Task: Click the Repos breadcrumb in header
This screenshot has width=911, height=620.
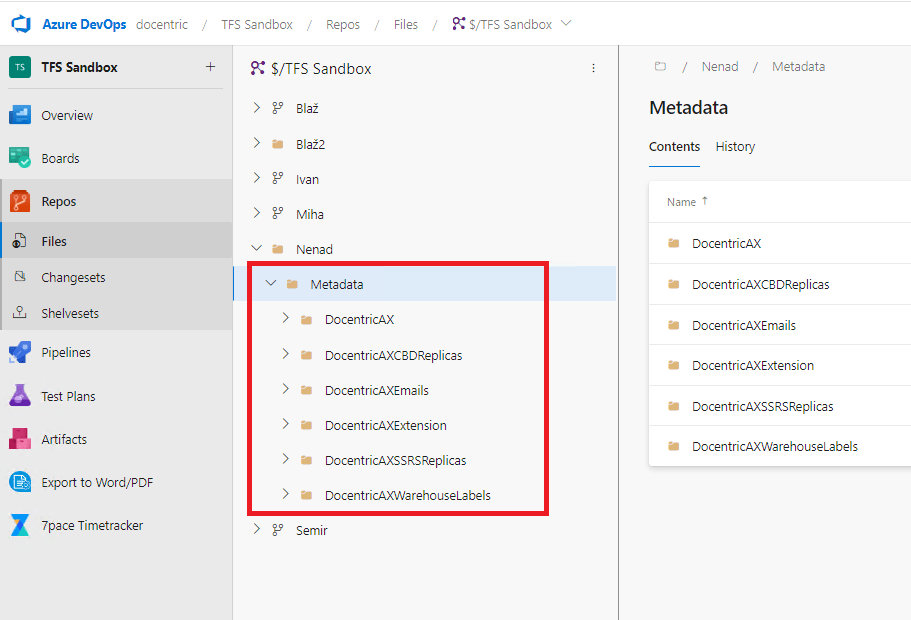Action: [x=343, y=24]
